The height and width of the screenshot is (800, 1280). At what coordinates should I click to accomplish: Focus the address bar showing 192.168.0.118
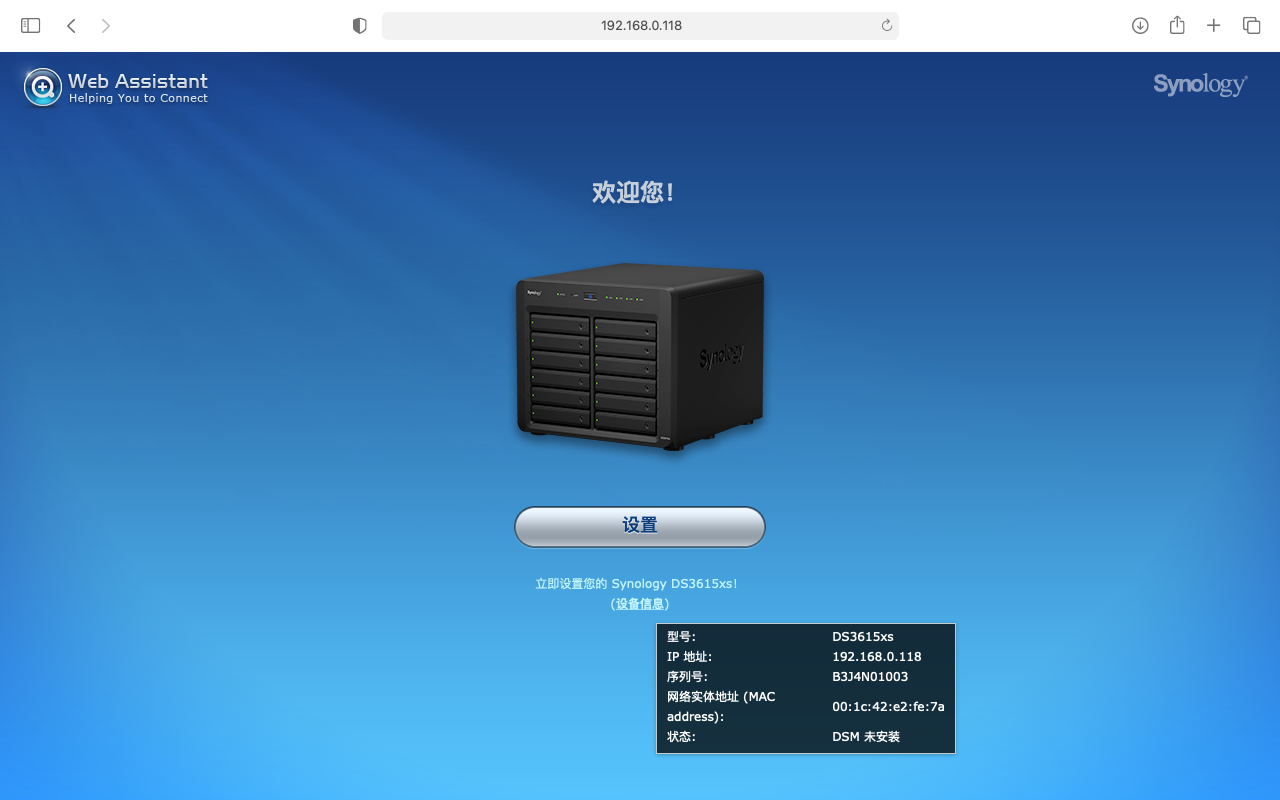coord(640,26)
